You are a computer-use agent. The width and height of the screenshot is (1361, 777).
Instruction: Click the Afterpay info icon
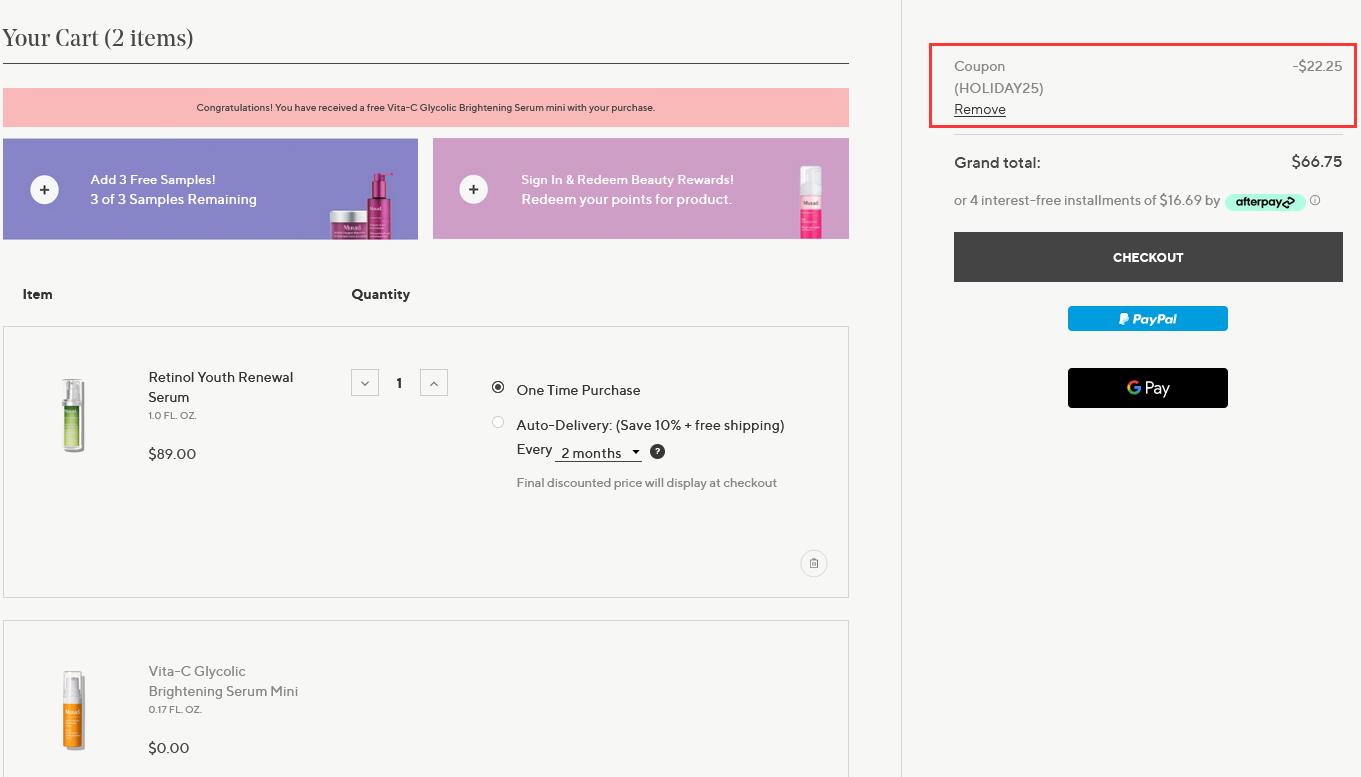coord(1315,200)
